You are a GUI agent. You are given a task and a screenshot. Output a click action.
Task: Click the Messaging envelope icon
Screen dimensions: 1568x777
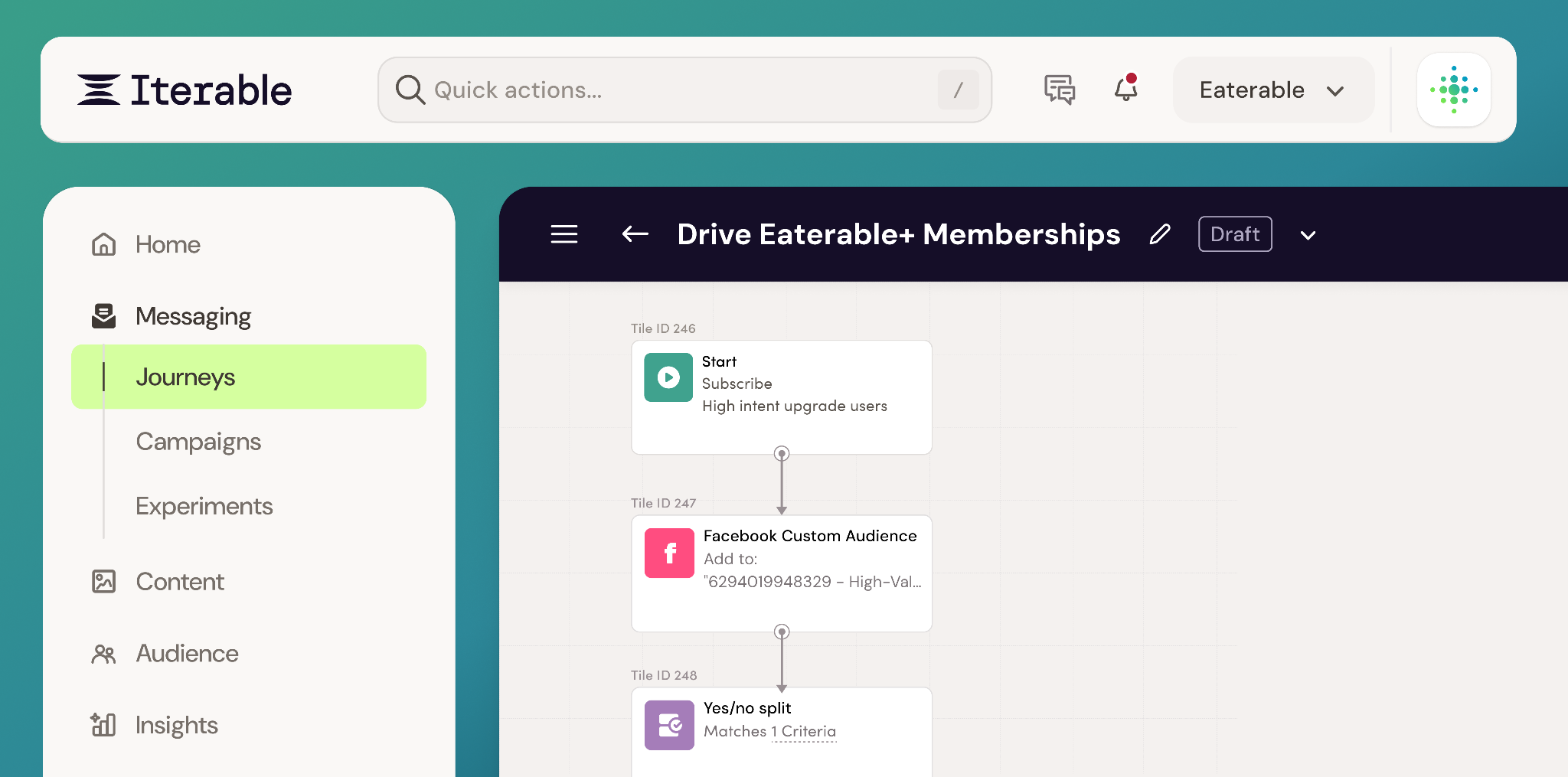tap(103, 316)
